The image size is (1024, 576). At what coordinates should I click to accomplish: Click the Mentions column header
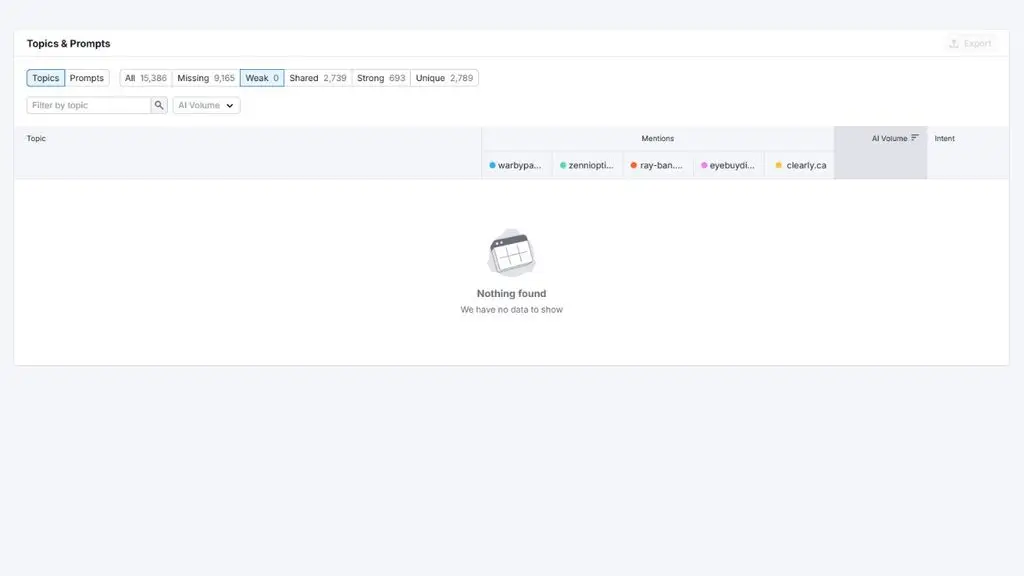click(658, 138)
